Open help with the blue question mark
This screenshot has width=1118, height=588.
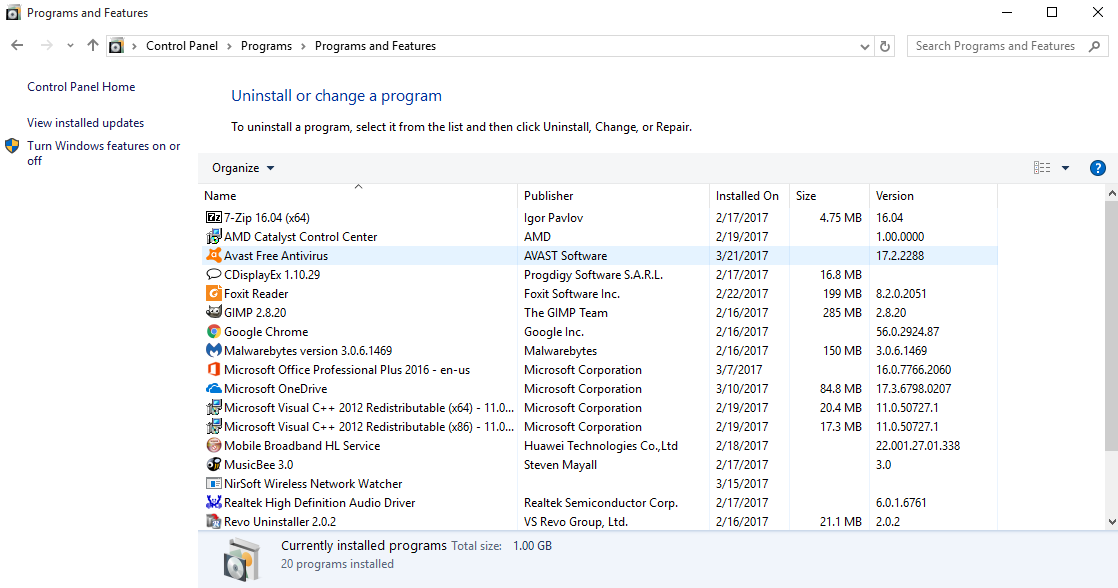1097,168
